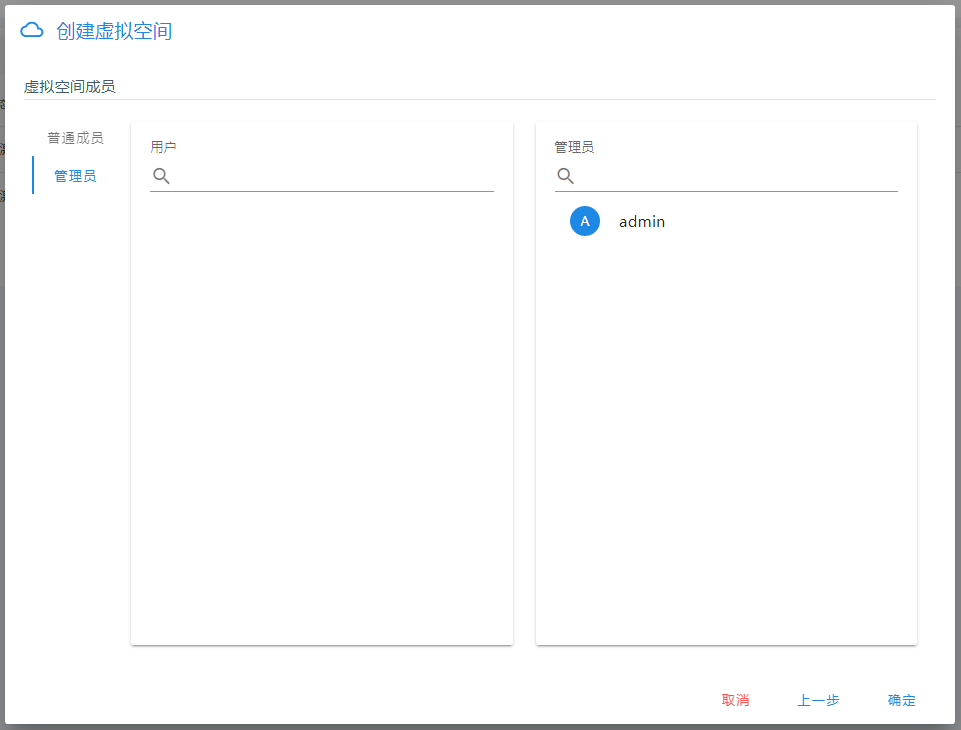
Task: Click the 用户 panel heading label
Action: [163, 147]
